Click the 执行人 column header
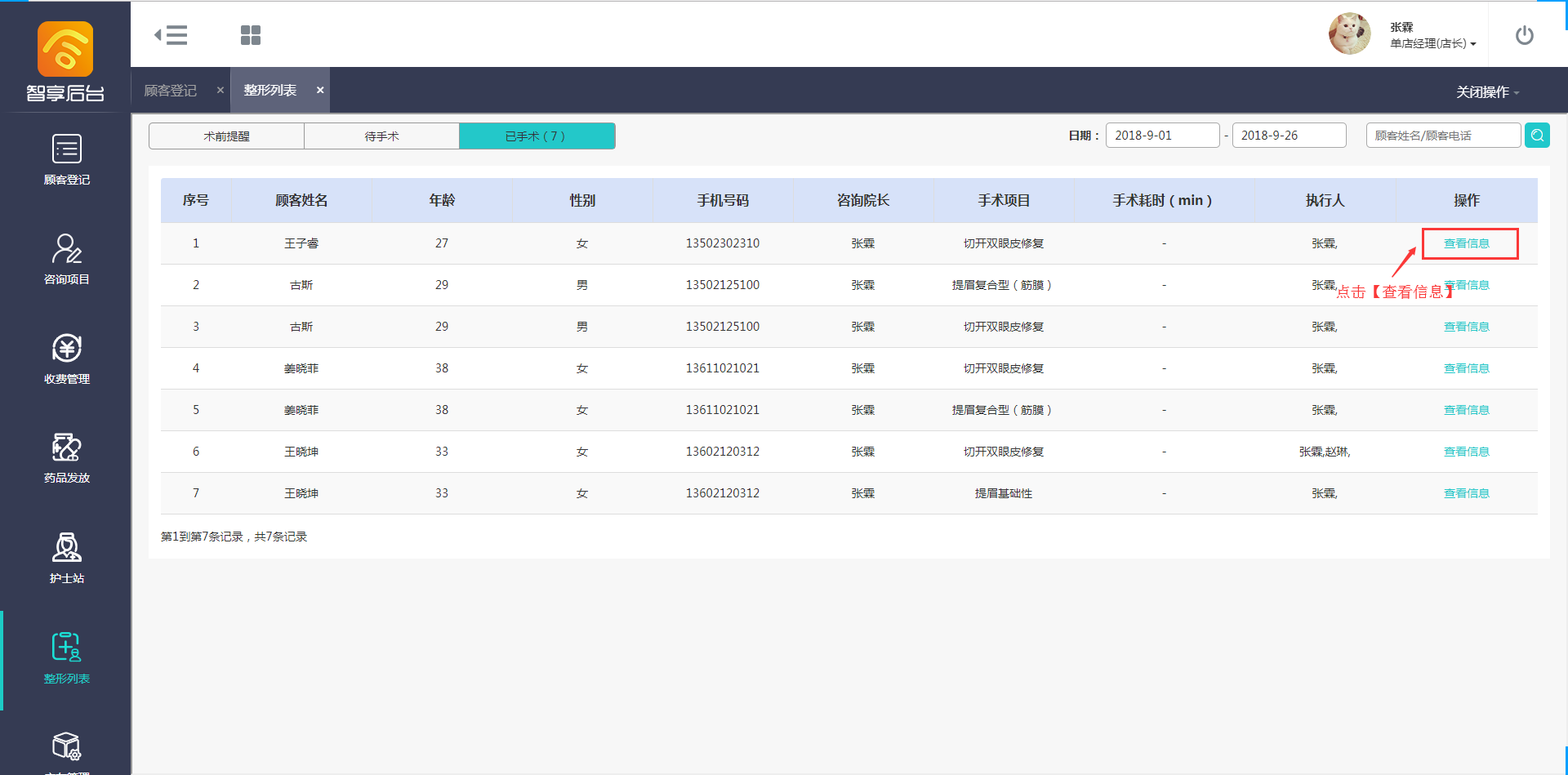Image resolution: width=1568 pixels, height=775 pixels. point(1325,200)
